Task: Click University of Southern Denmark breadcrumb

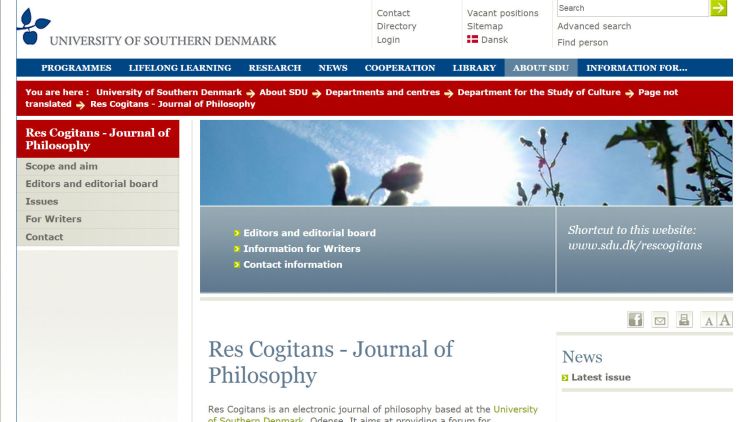Action: coord(169,92)
